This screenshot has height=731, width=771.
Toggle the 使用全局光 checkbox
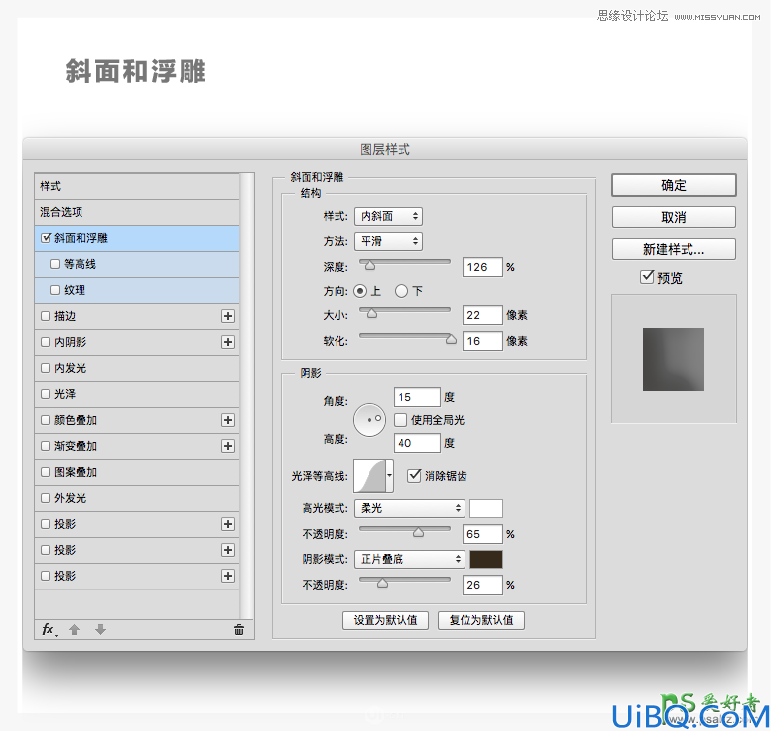tap(401, 420)
